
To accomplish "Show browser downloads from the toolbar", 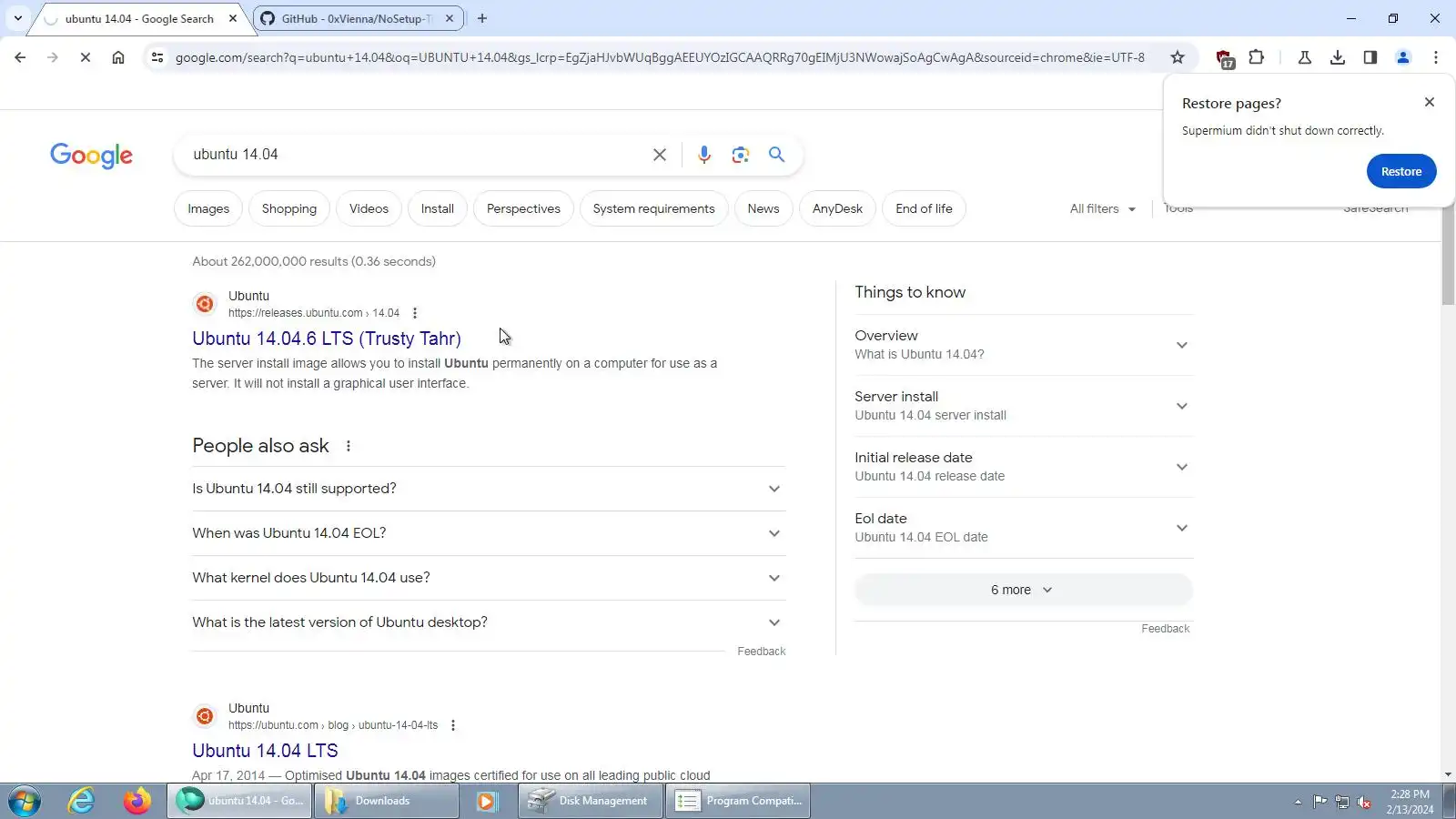I will [1338, 57].
